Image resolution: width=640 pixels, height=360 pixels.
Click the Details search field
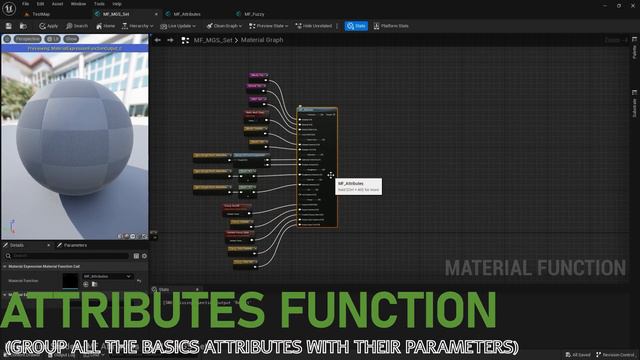(67, 256)
